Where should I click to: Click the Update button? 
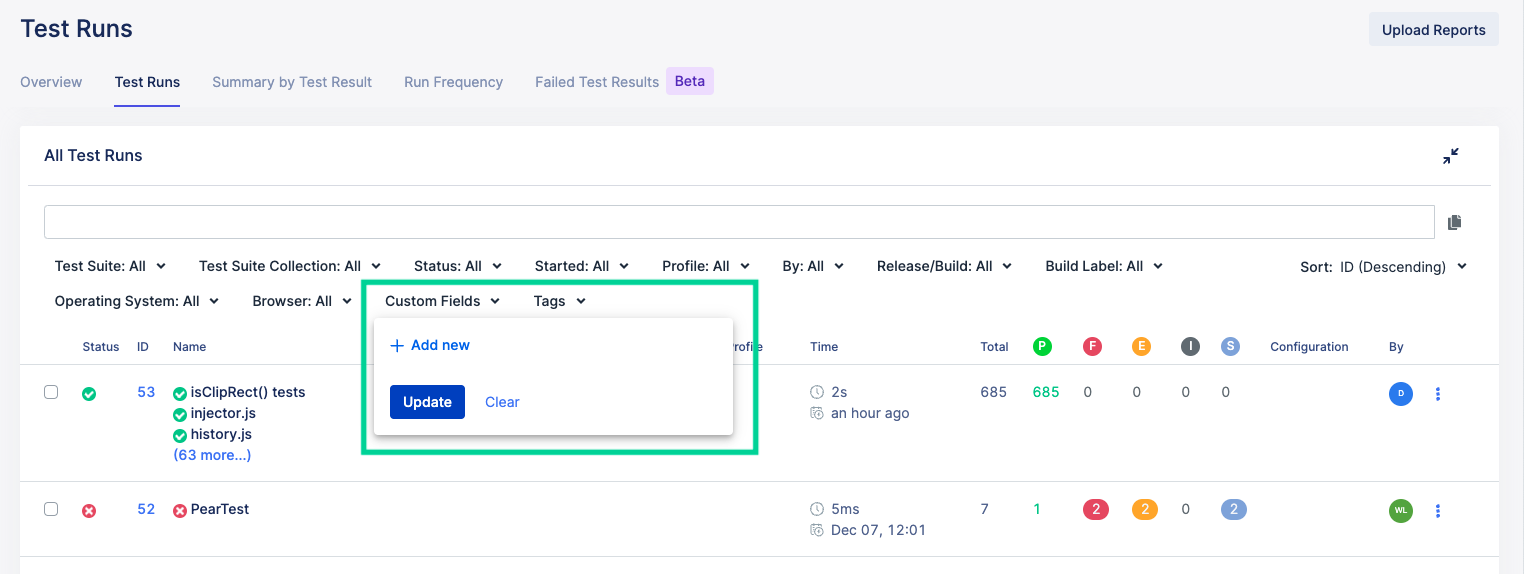tap(427, 402)
